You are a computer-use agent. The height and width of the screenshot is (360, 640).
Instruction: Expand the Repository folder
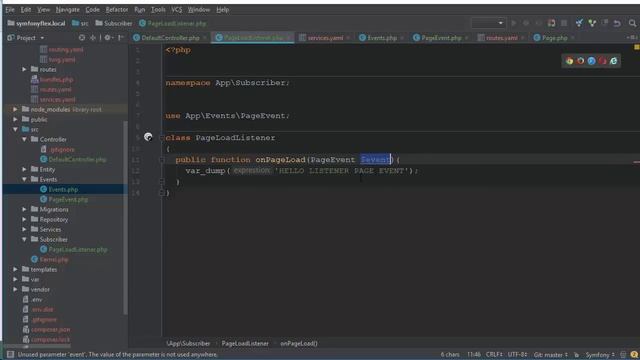click(24, 219)
